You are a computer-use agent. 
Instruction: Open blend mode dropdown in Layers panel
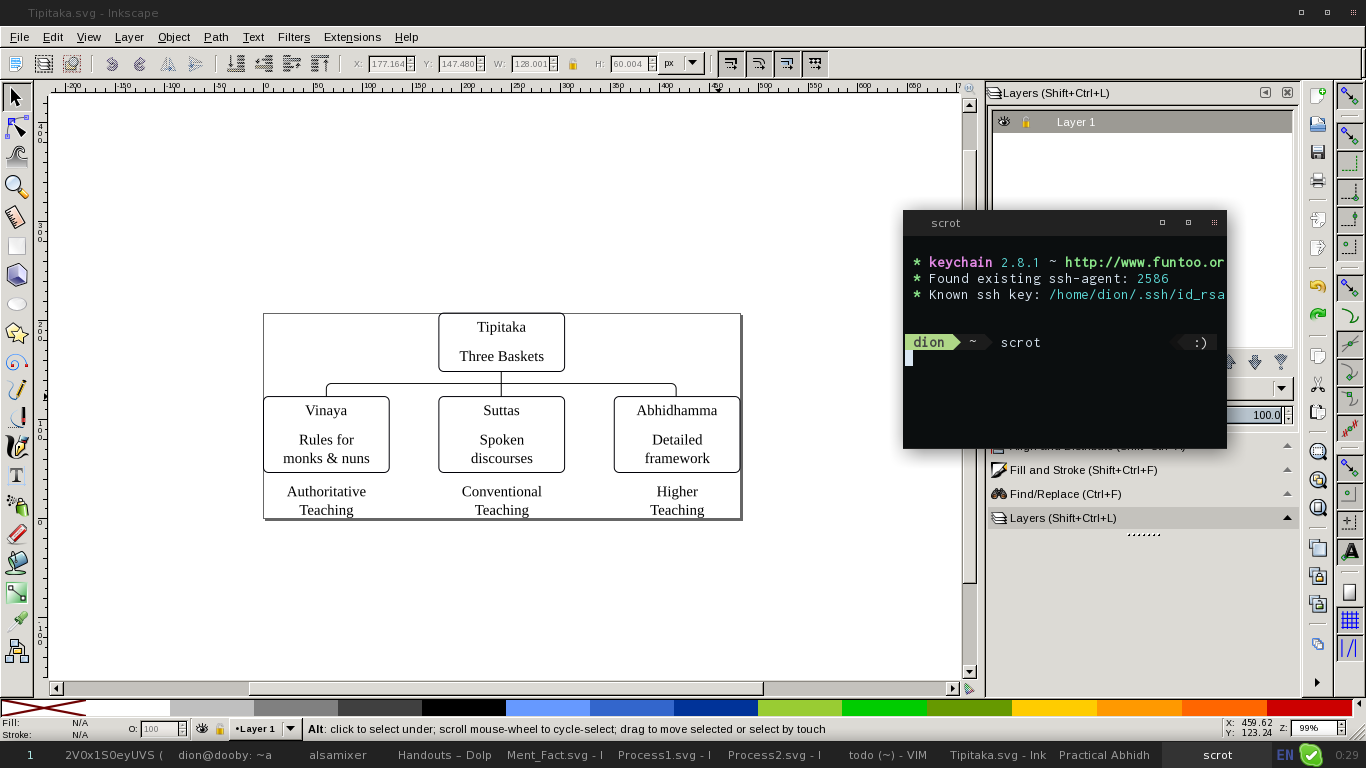tap(1281, 388)
